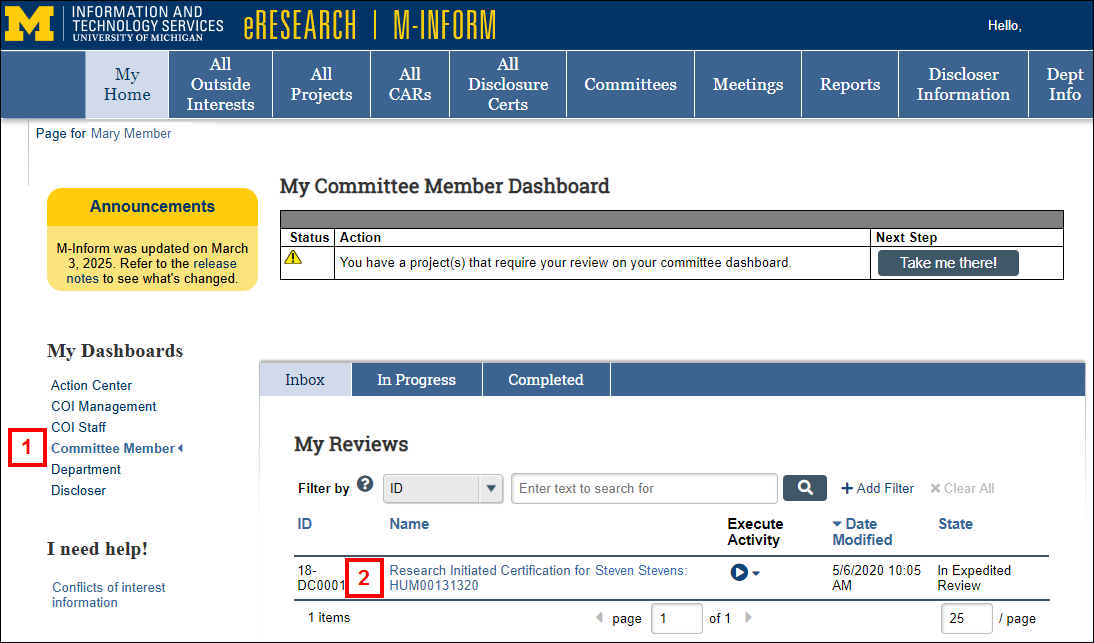The image size is (1094, 643).
Task: Click the search magnifying glass icon
Action: (804, 488)
